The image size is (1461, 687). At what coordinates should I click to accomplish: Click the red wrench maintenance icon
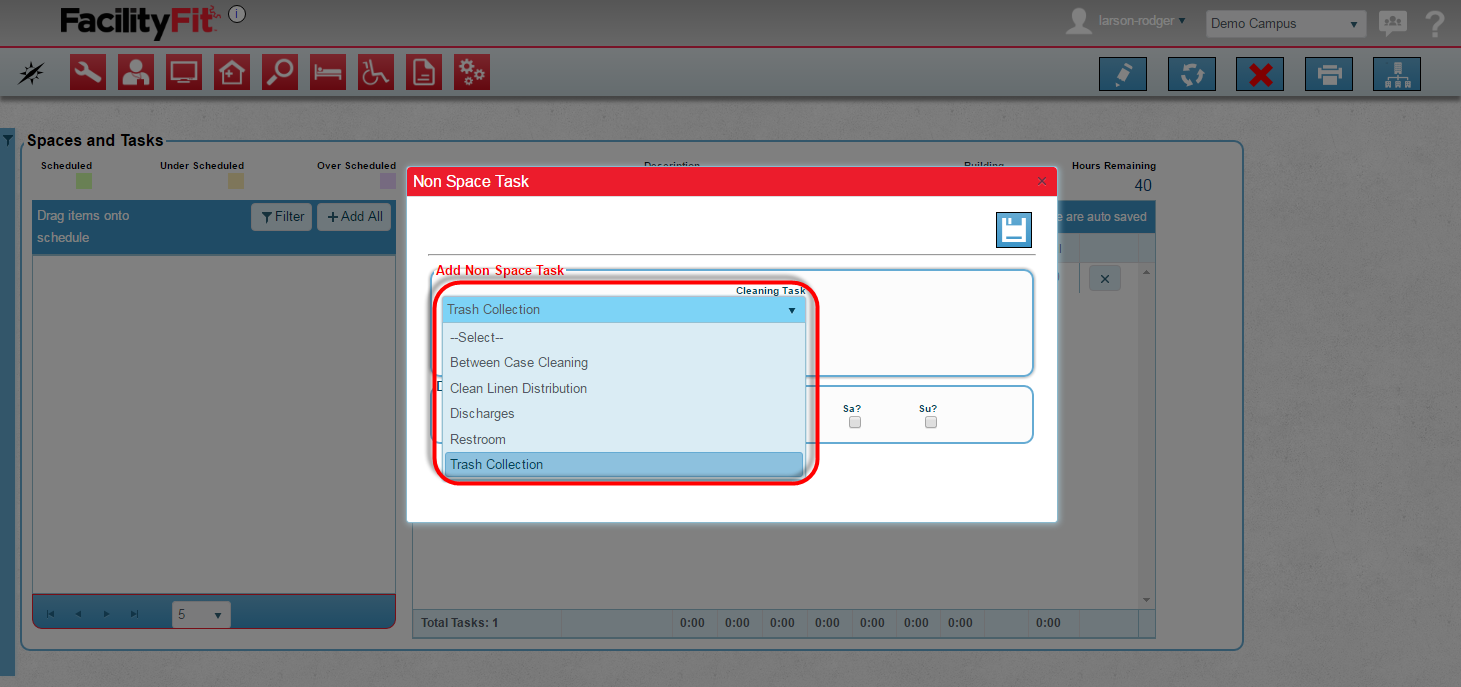tap(88, 73)
